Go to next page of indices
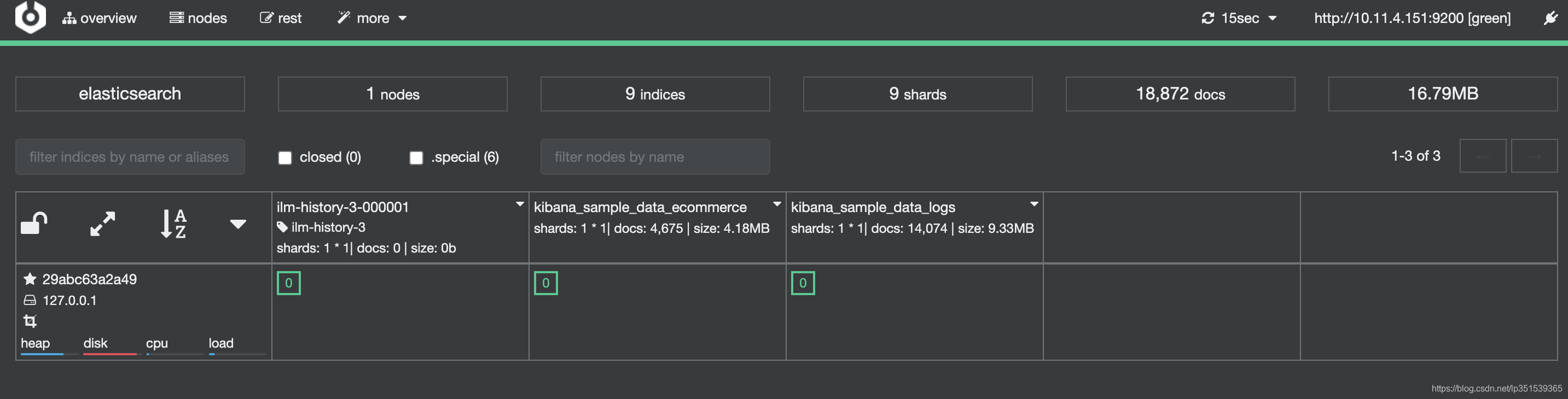 click(x=1534, y=156)
